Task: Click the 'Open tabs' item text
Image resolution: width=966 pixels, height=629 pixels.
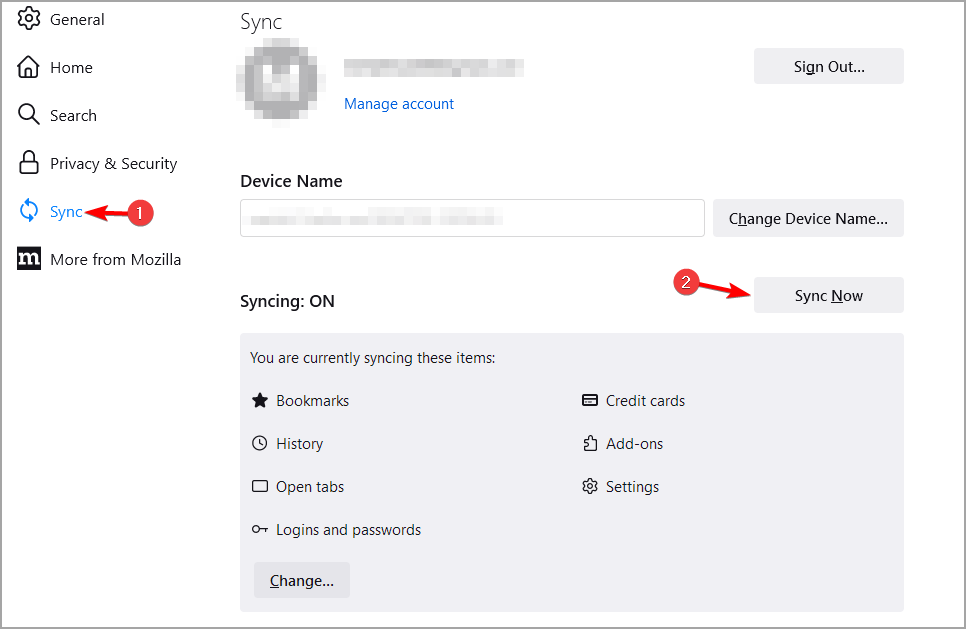Action: tap(310, 487)
